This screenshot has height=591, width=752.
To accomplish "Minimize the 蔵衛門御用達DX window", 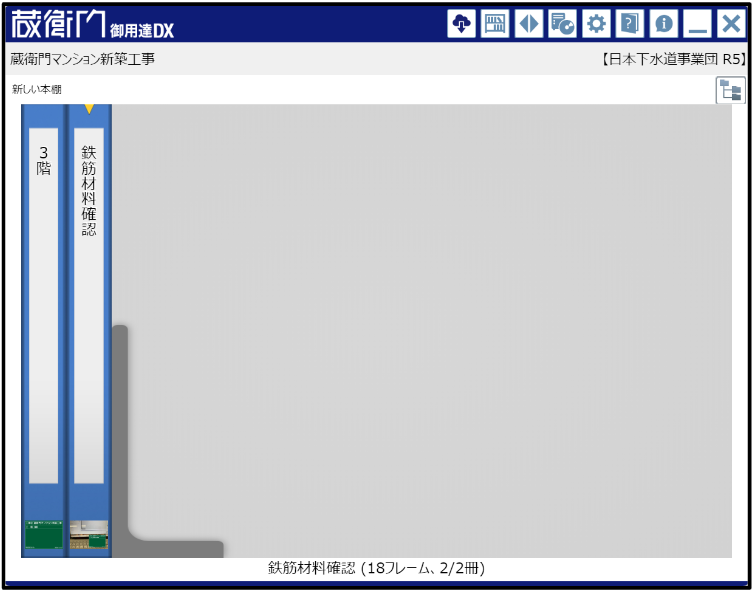I will click(x=696, y=24).
